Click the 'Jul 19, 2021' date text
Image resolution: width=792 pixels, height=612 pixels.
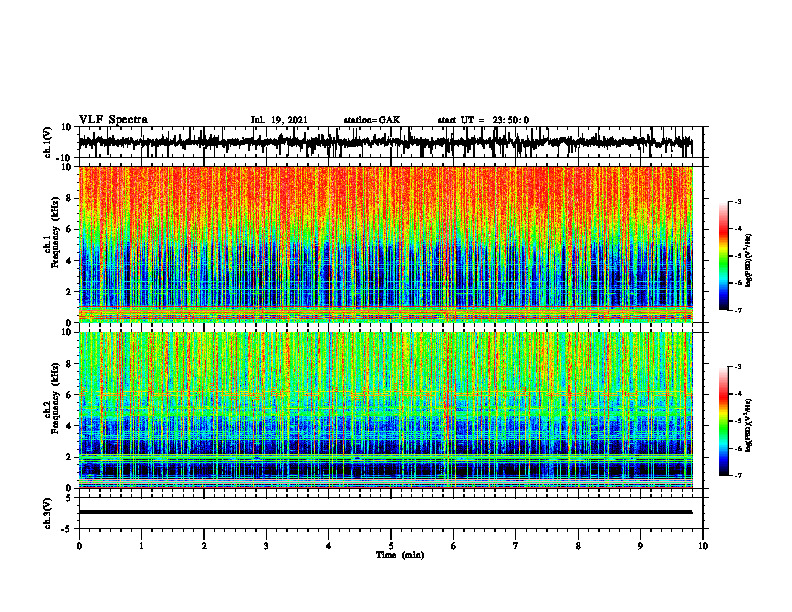click(279, 120)
